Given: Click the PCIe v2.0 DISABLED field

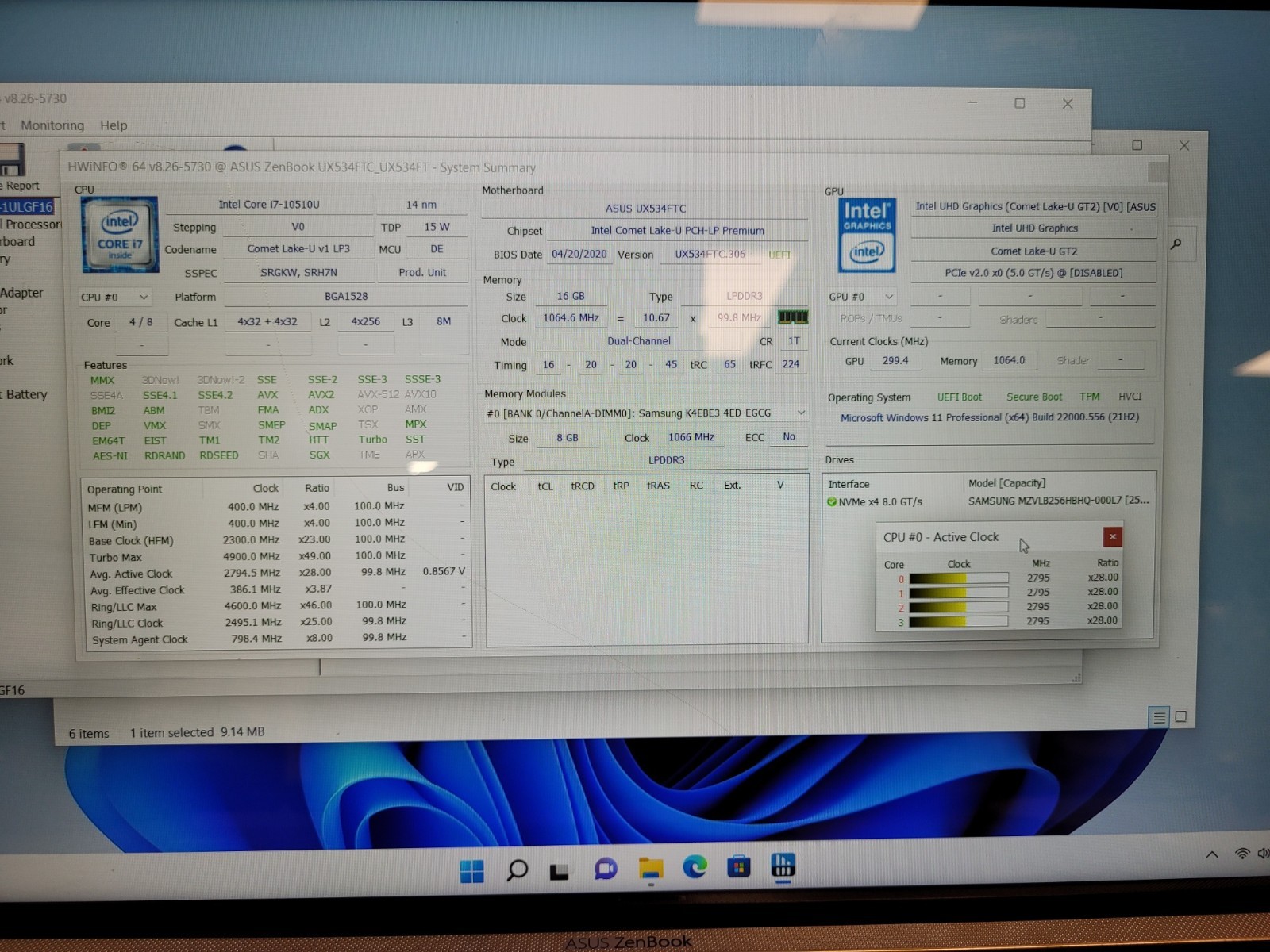Looking at the screenshot, I should pyautogui.click(x=1033, y=273).
